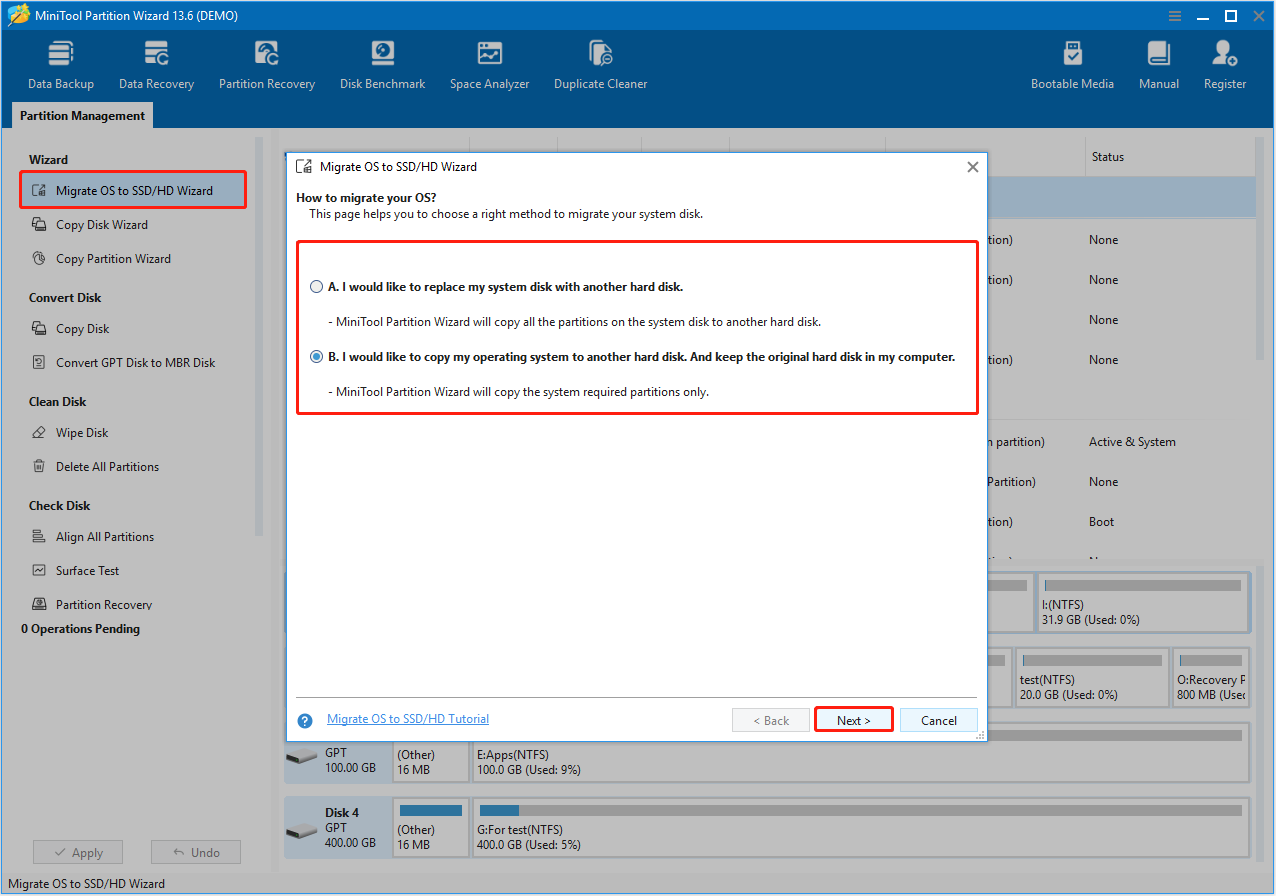The image size is (1276, 896).
Task: Click the help question mark icon in the wizard
Action: [x=305, y=720]
